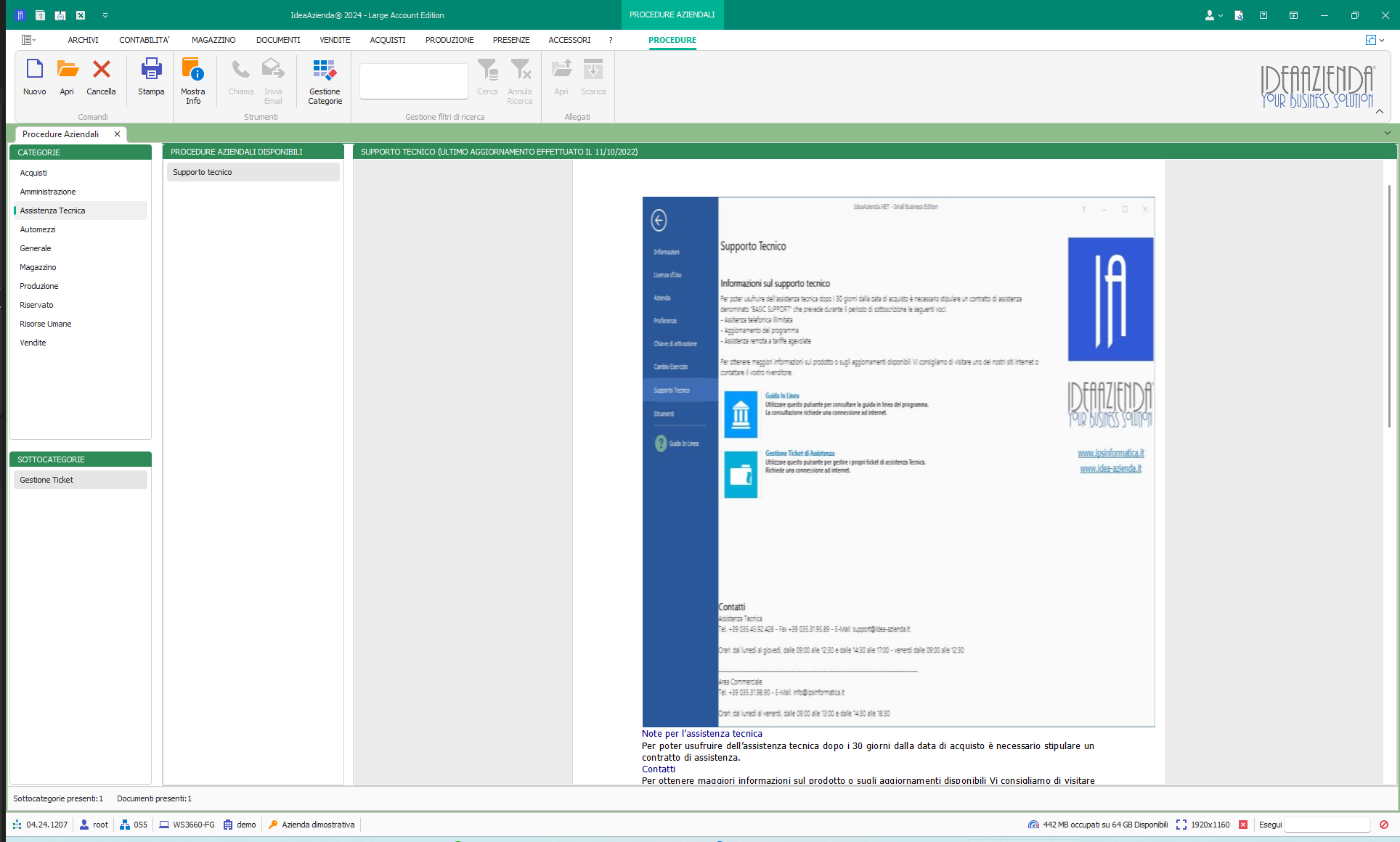The height and width of the screenshot is (842, 1400).
Task: Expand the document tabs list chevron
Action: (x=1388, y=133)
